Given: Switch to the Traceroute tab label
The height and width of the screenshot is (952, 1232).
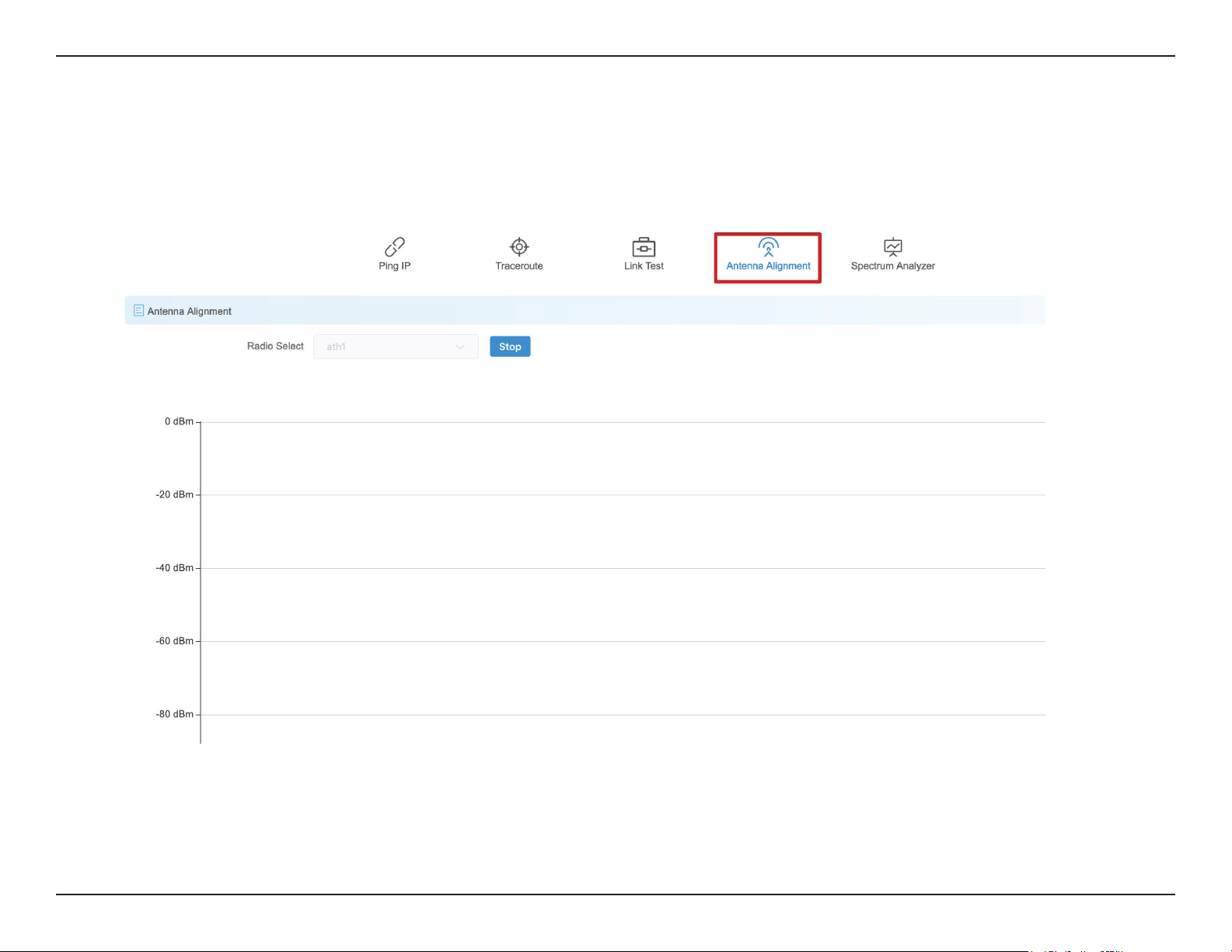Looking at the screenshot, I should point(519,266).
